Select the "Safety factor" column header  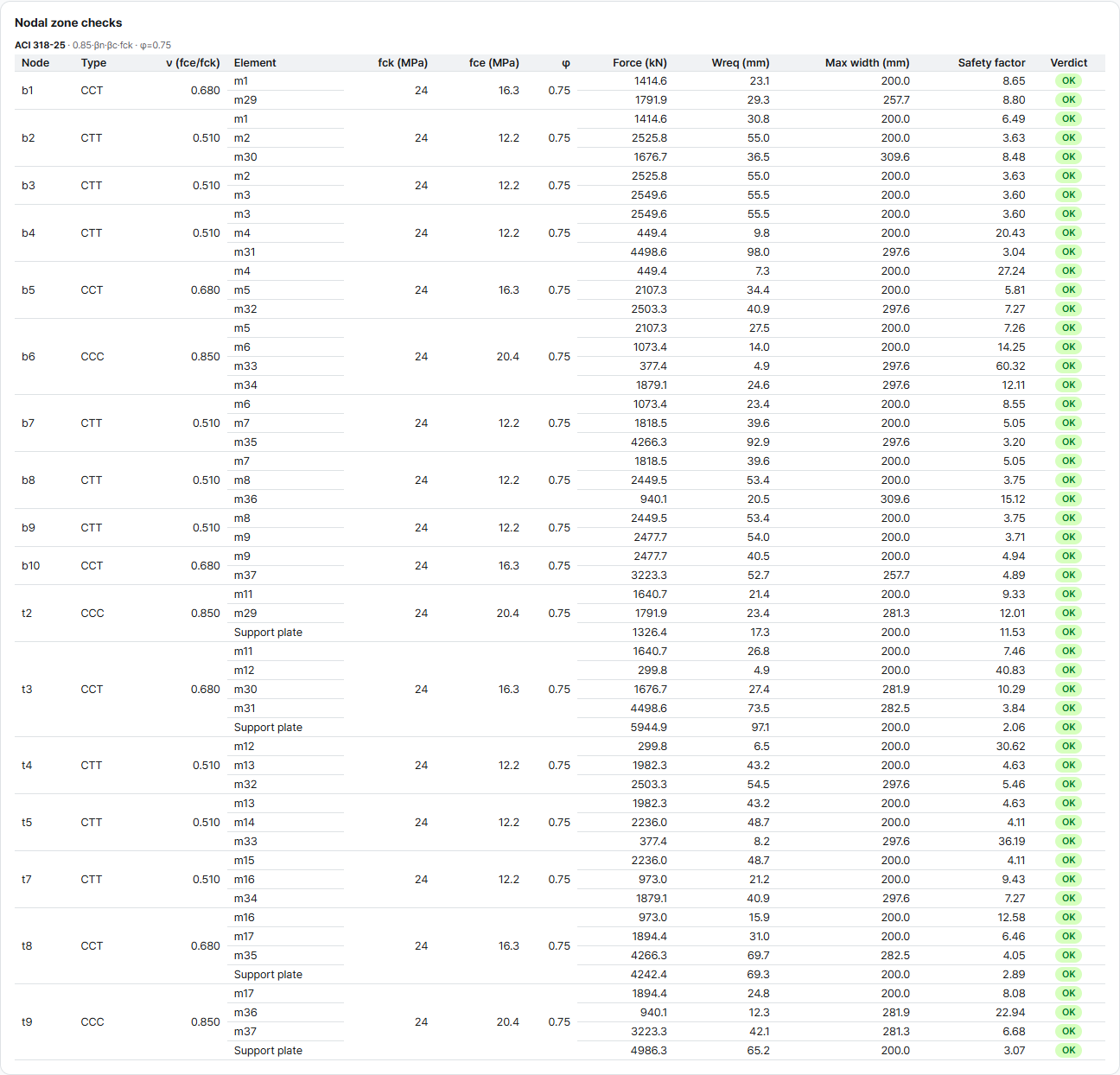[991, 62]
